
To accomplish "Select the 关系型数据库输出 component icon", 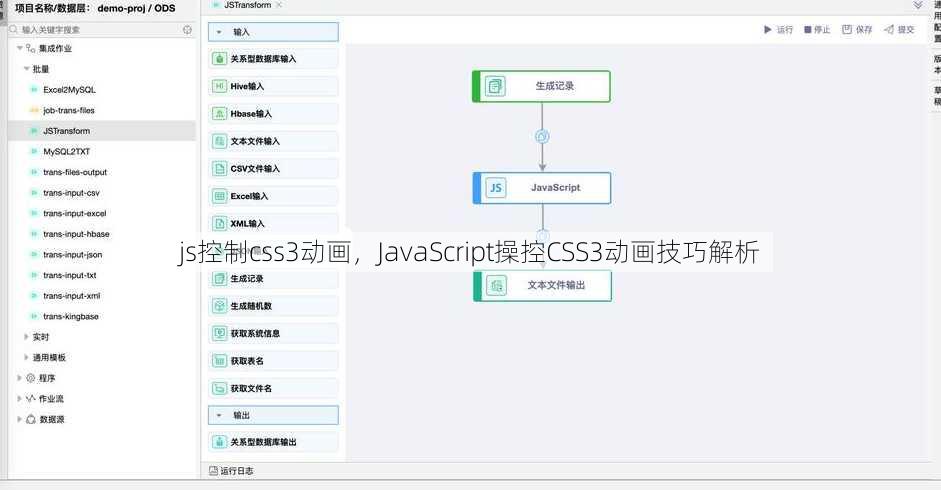I will point(220,442).
